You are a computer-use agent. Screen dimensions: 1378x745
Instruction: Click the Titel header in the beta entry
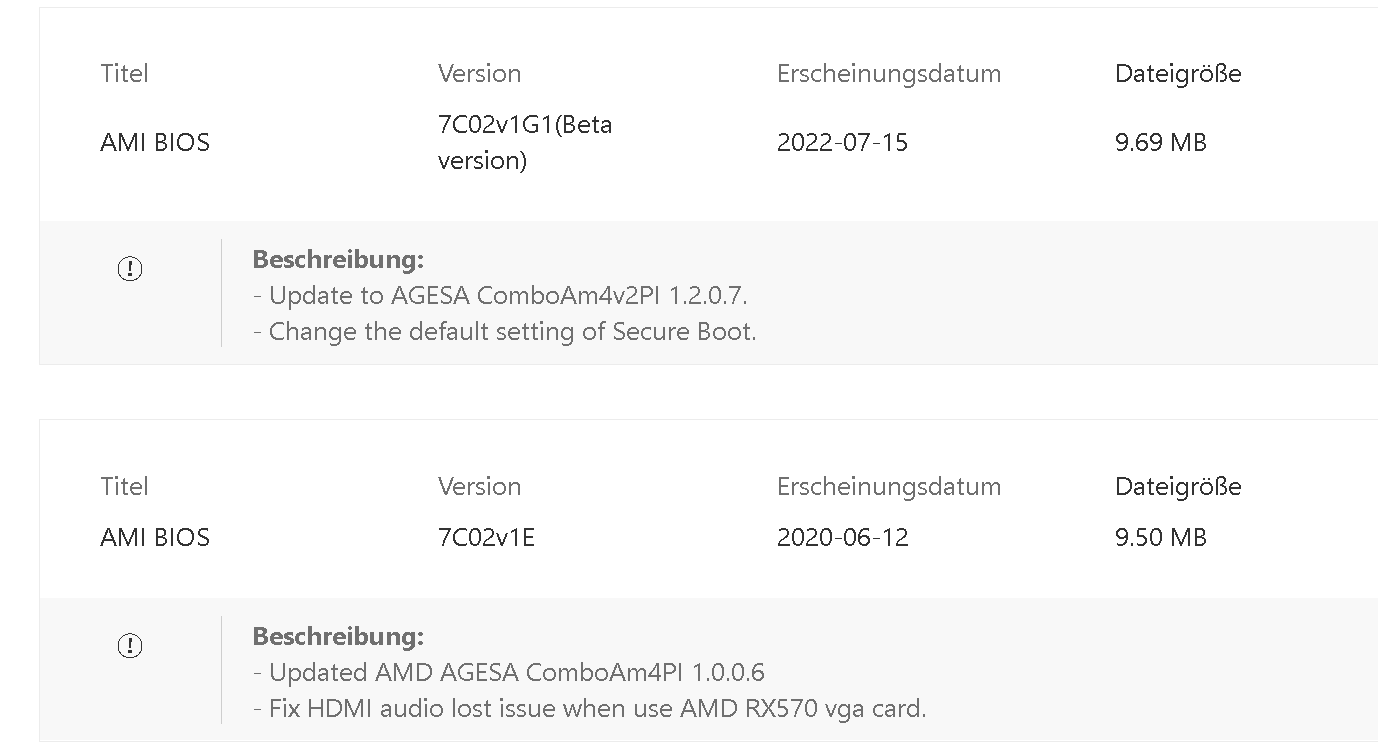(124, 73)
